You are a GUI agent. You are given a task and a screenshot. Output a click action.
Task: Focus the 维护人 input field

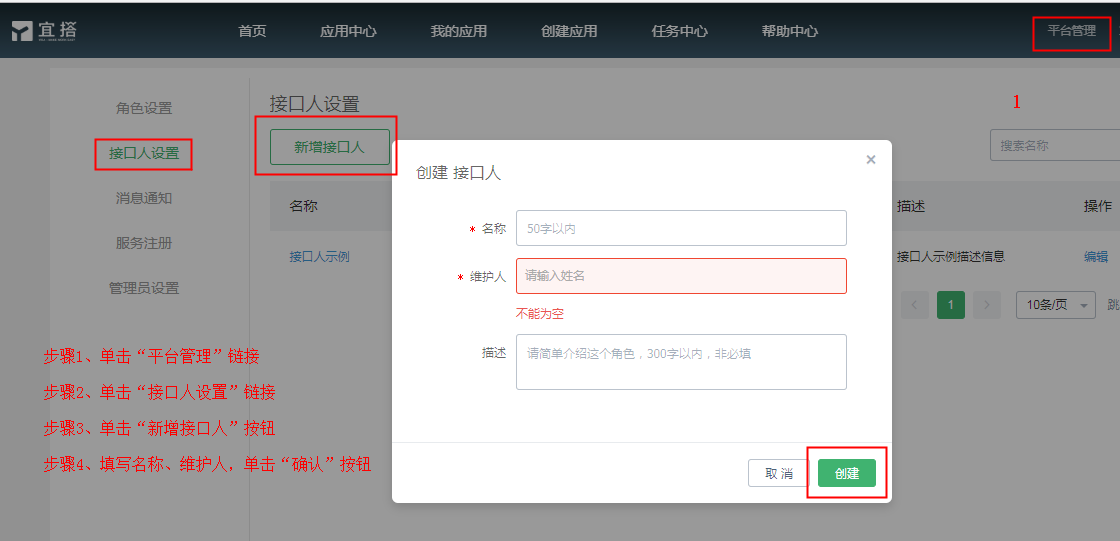coord(681,276)
